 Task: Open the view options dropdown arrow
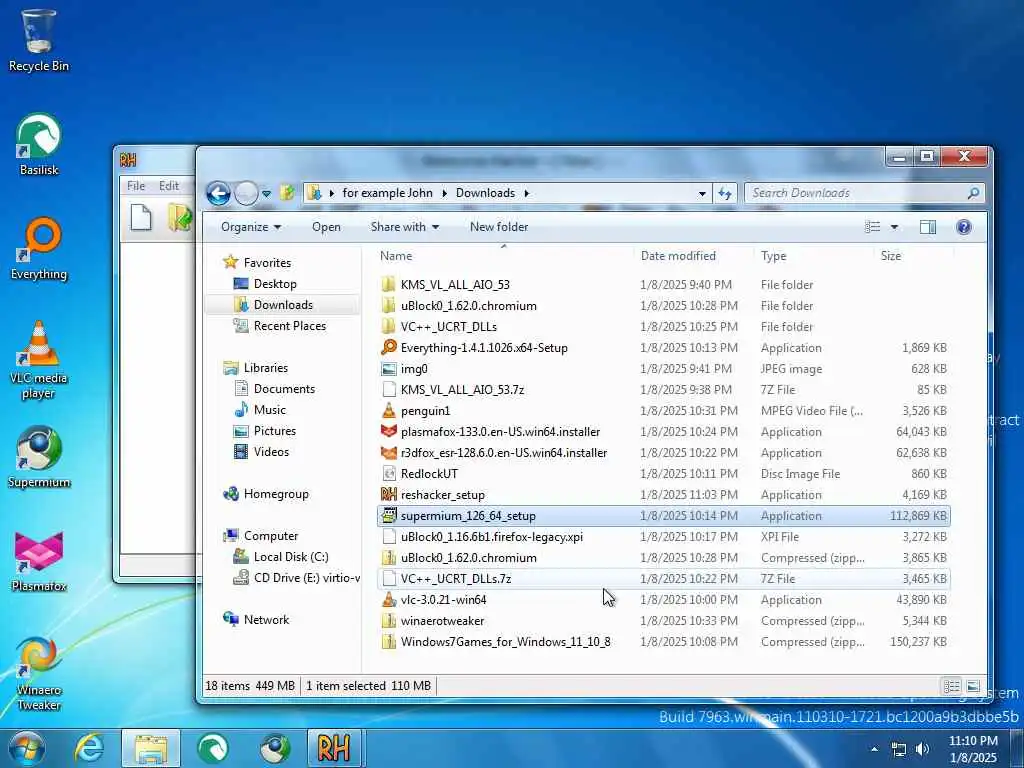pyautogui.click(x=894, y=227)
